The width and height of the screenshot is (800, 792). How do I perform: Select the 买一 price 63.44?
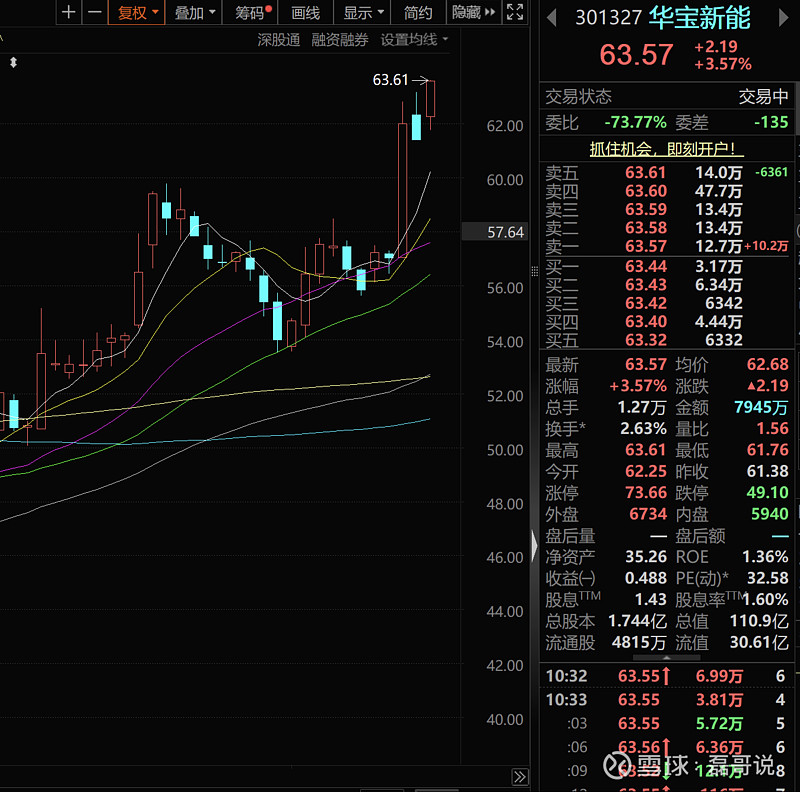tap(646, 266)
